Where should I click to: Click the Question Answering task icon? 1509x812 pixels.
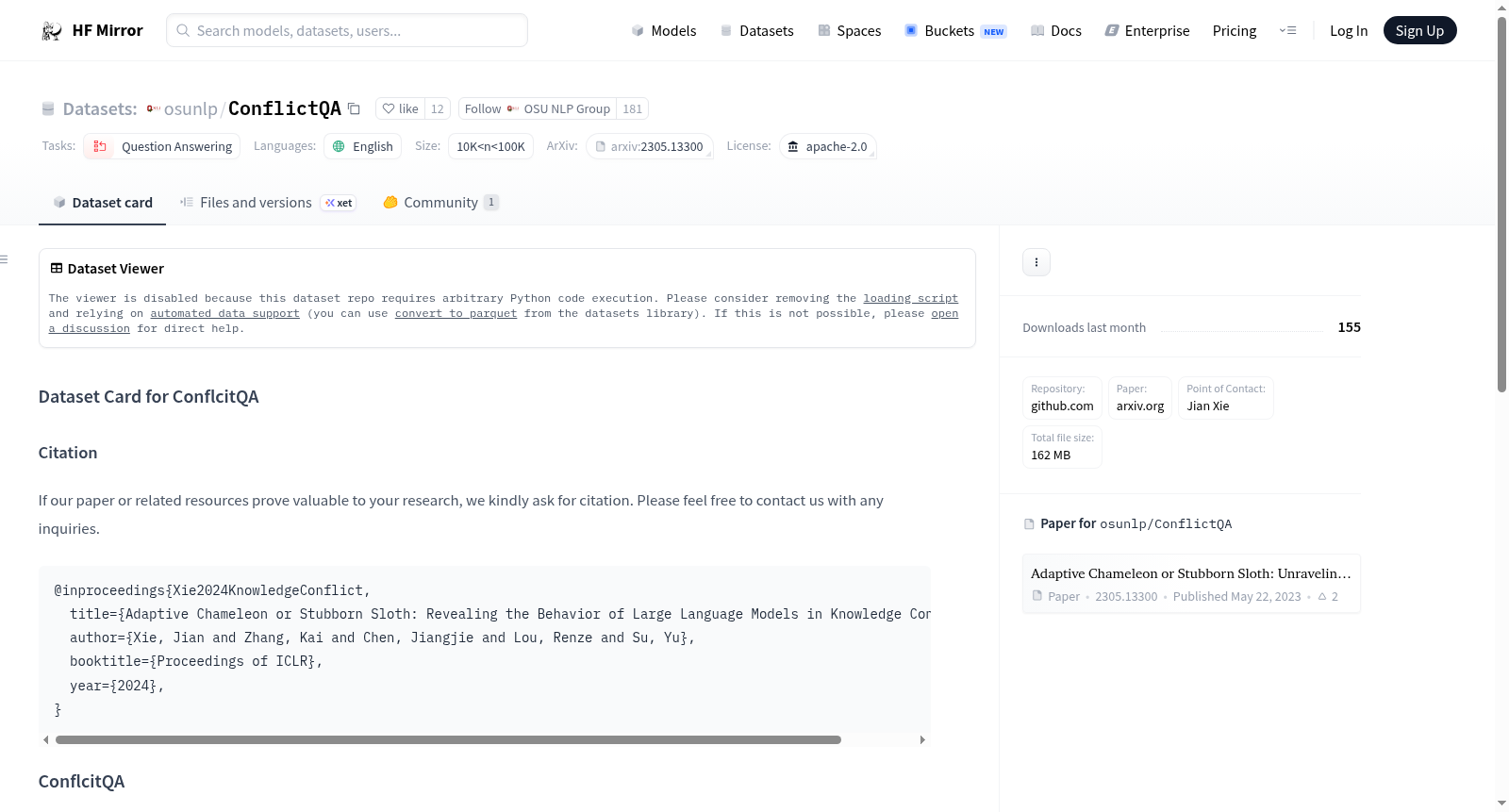click(100, 146)
